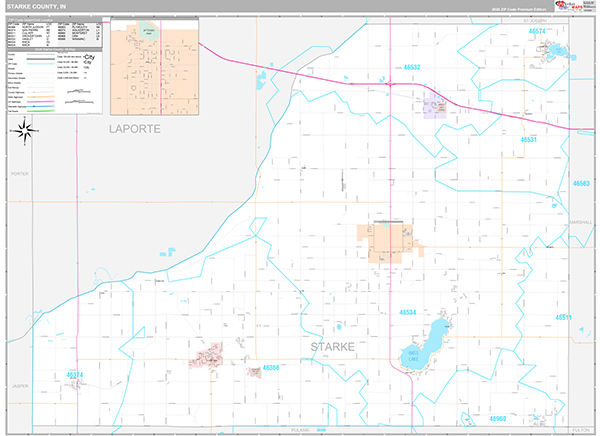Click ZIP code label 46534
The image size is (600, 436).
pyautogui.click(x=408, y=312)
